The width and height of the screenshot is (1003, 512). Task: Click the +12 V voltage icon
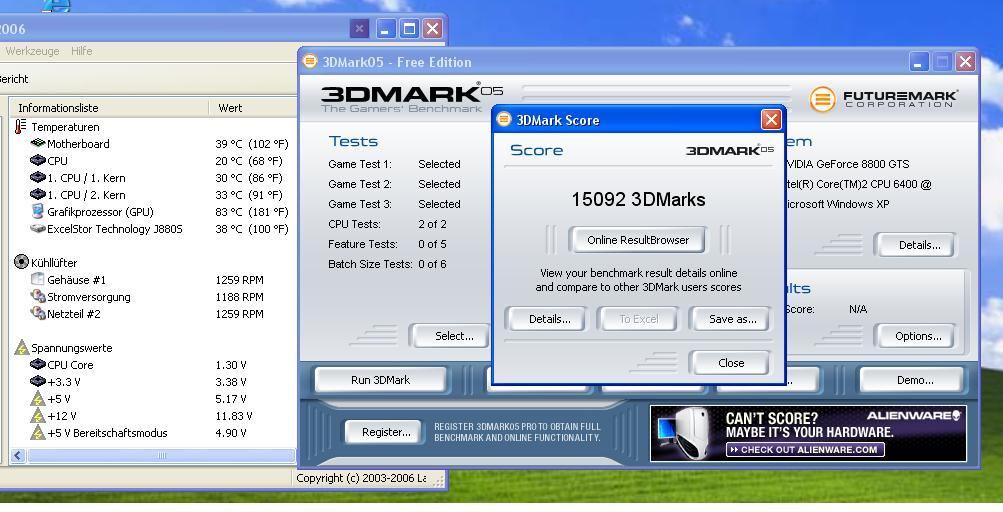pos(38,416)
